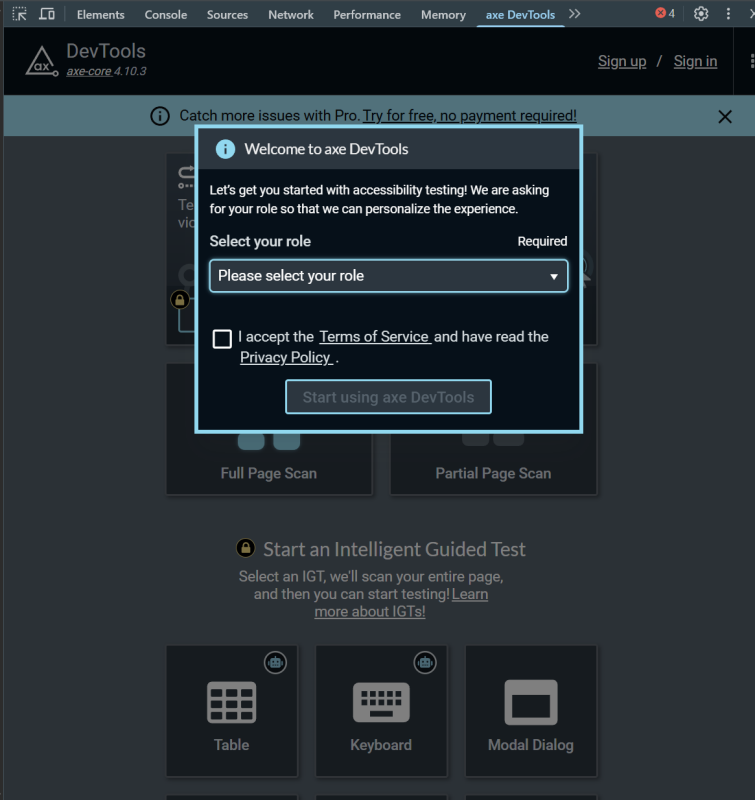Click the 'Welcome to axe DevTools' dialog title

326,149
